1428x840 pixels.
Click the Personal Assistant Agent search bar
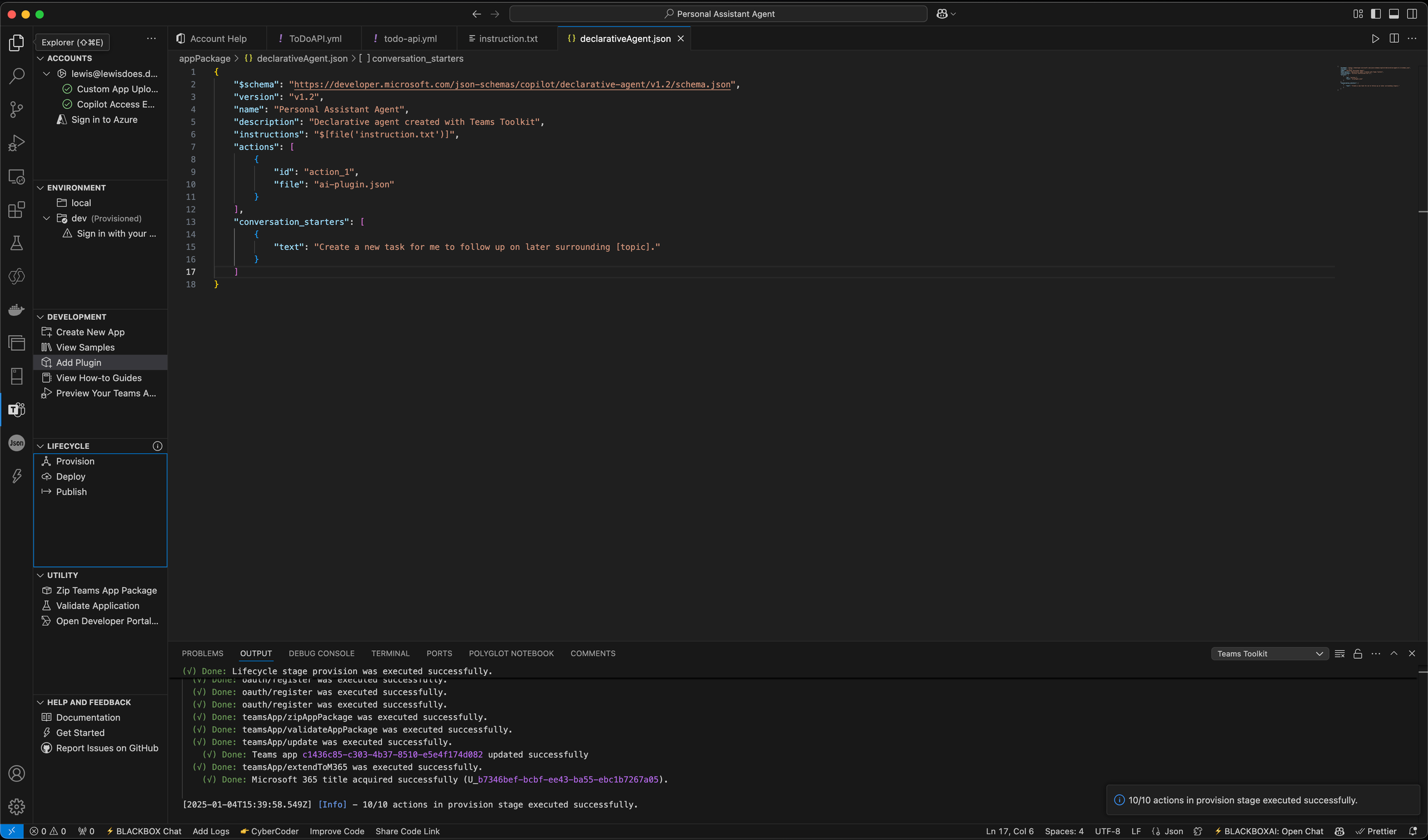tap(718, 13)
